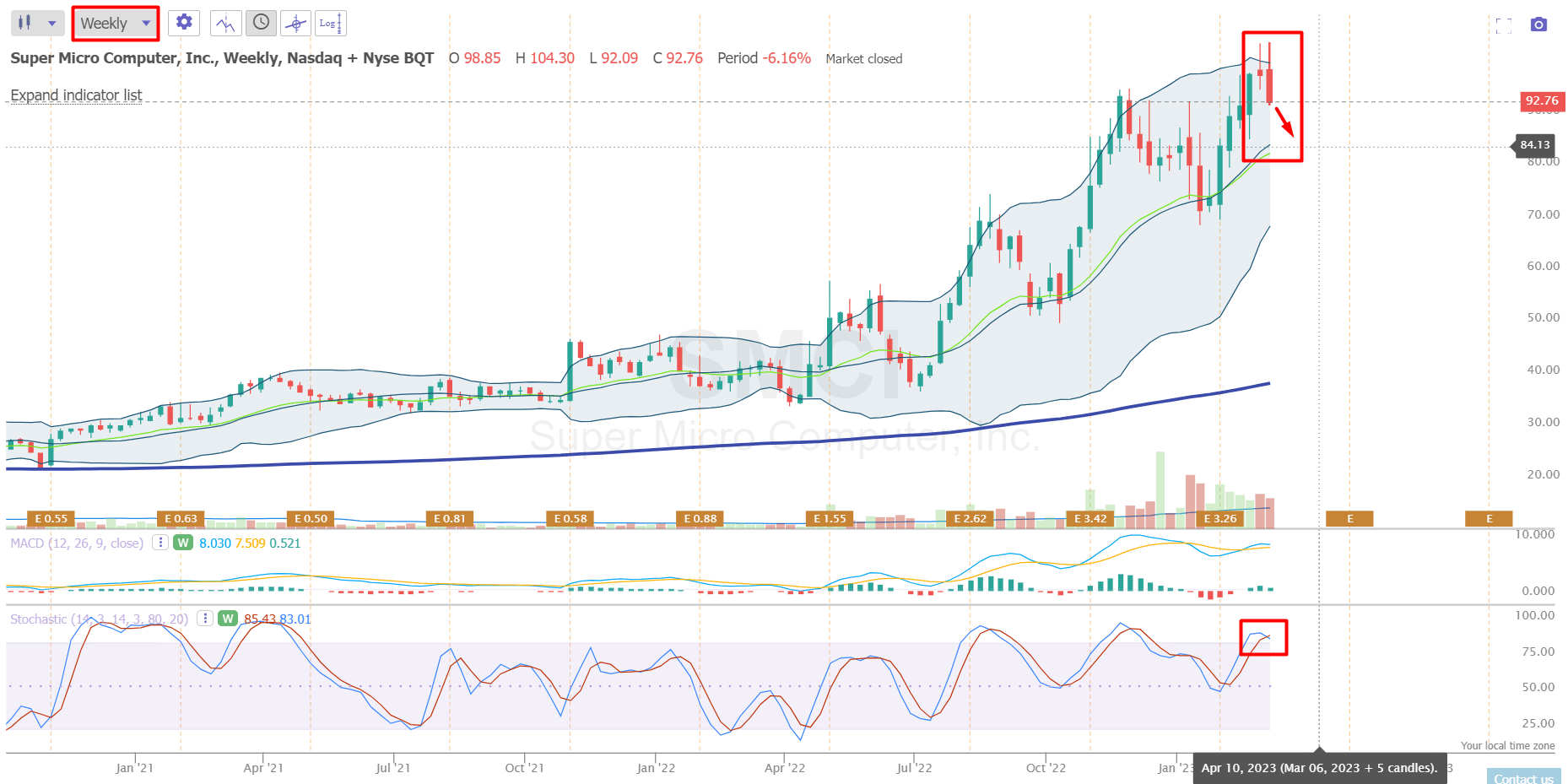The image size is (1568, 784).
Task: Click the three-dot icon beside MACD
Action: [x=160, y=543]
